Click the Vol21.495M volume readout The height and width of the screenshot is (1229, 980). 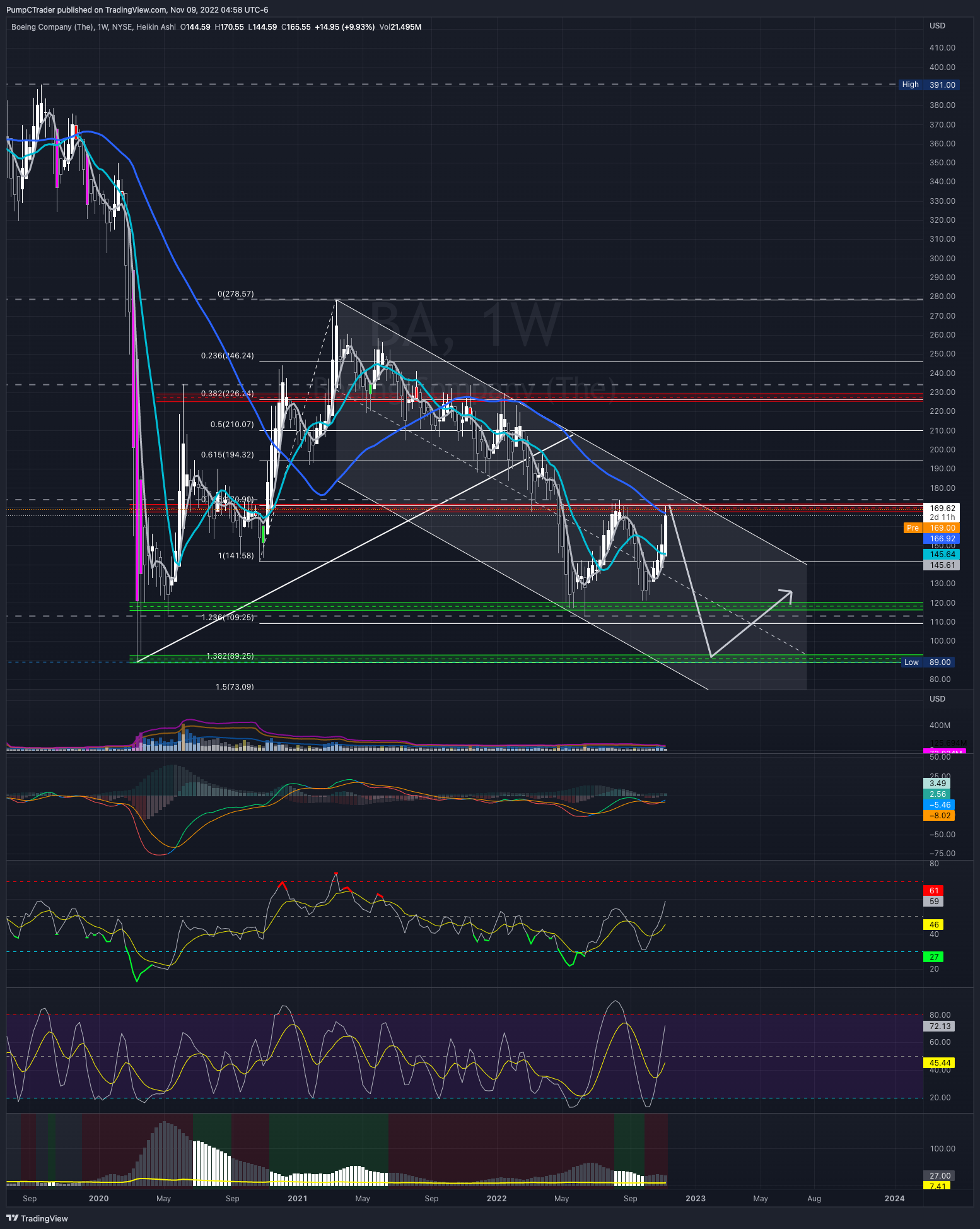400,27
